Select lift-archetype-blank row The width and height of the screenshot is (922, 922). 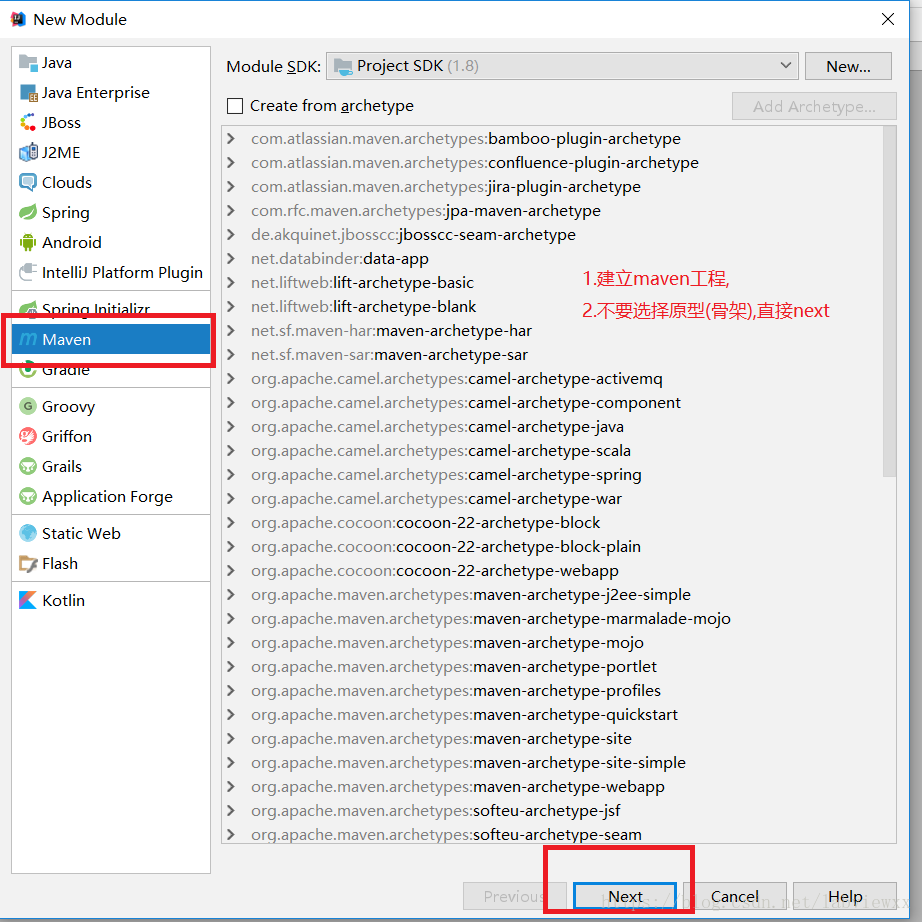(x=553, y=307)
